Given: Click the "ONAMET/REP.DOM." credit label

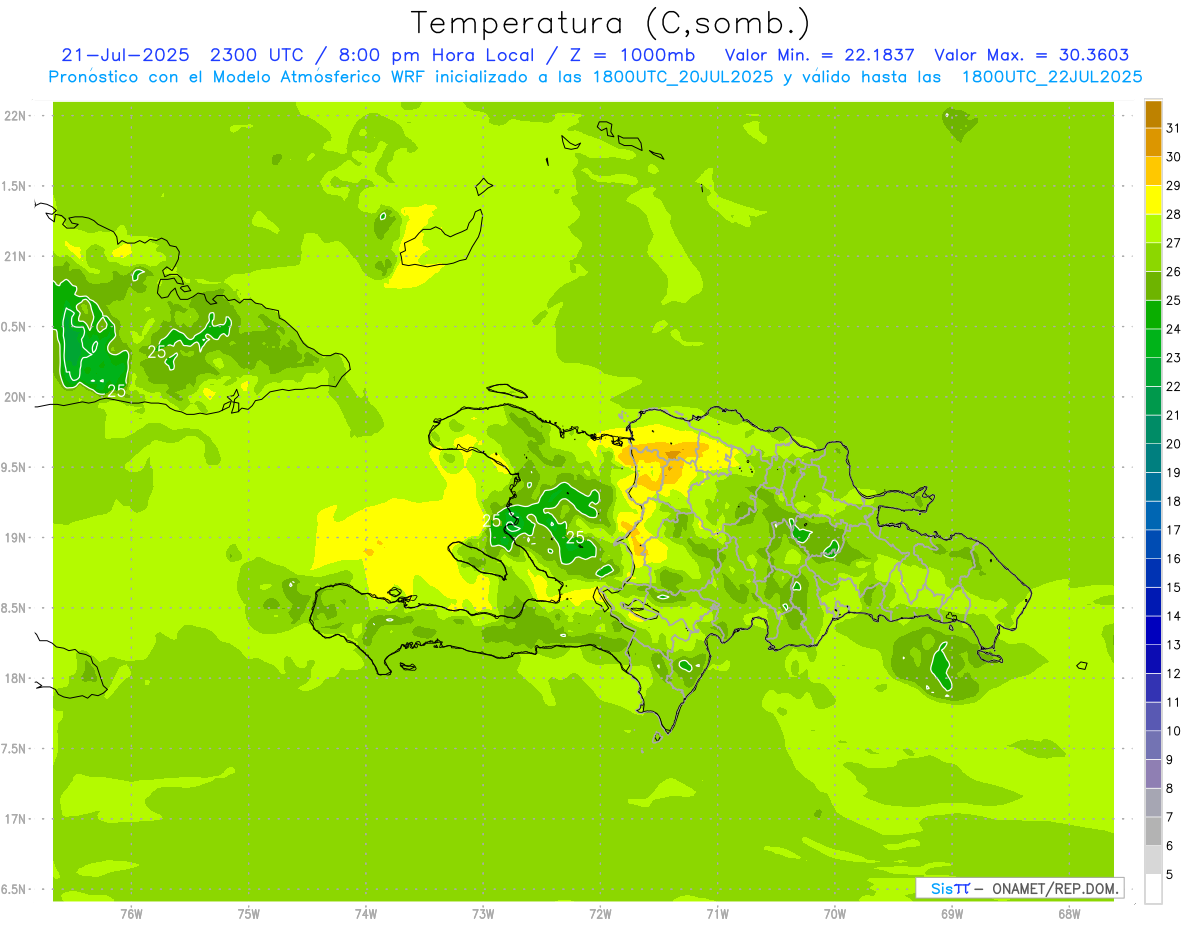Looking at the screenshot, I should (1054, 888).
